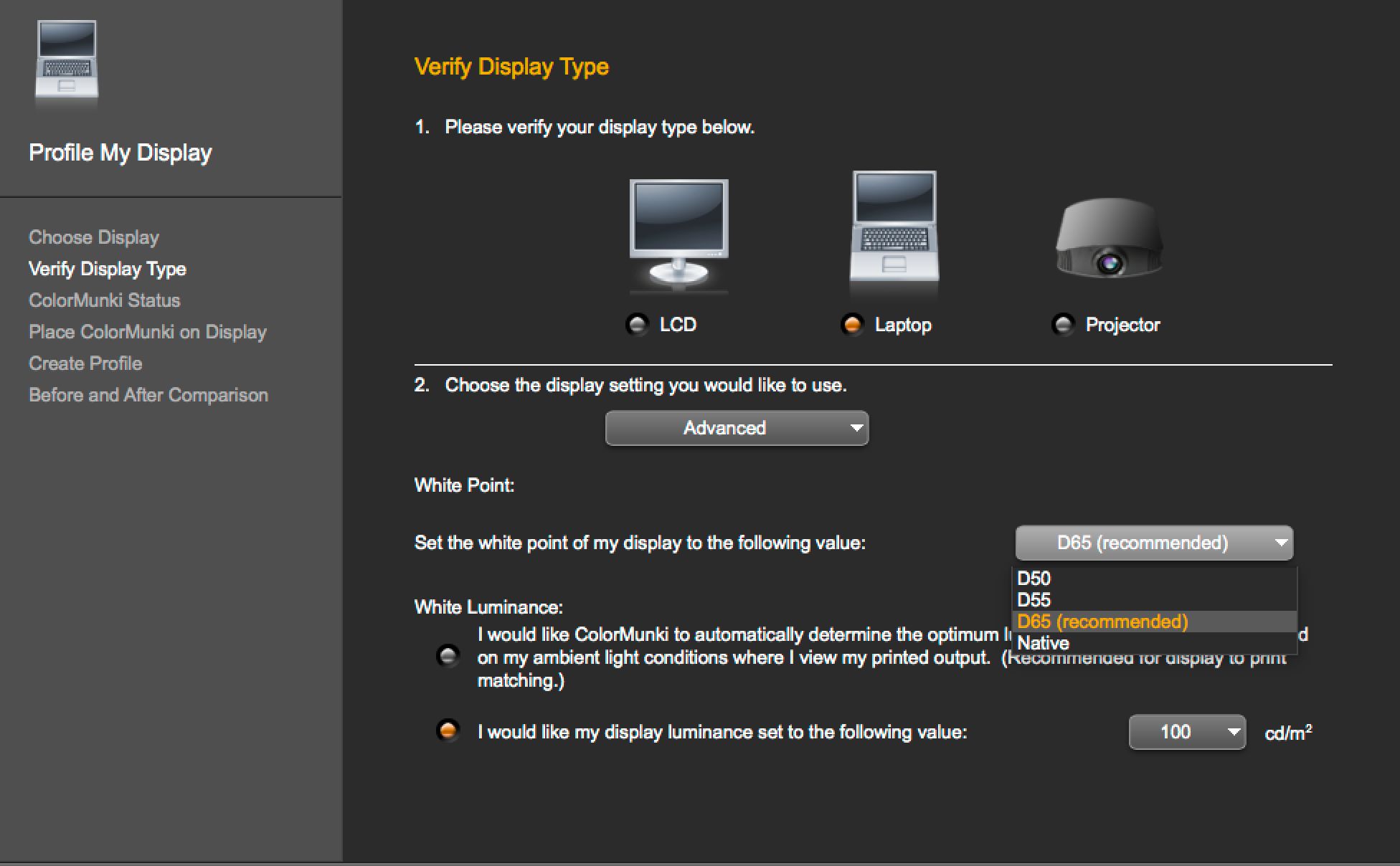Screen dimensions: 1400x866
Task: Pick highlighted D65 (recommended) list entry
Action: coord(1102,622)
